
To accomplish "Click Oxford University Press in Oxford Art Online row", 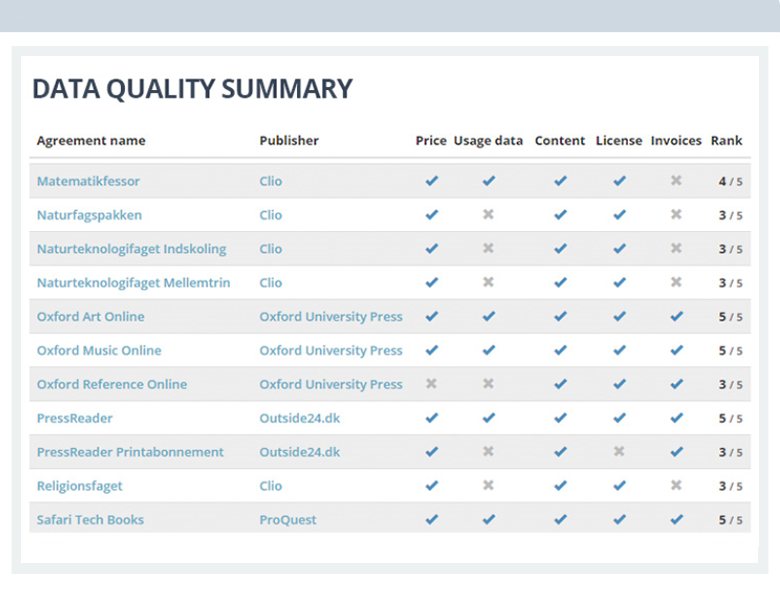I will tap(331, 317).
